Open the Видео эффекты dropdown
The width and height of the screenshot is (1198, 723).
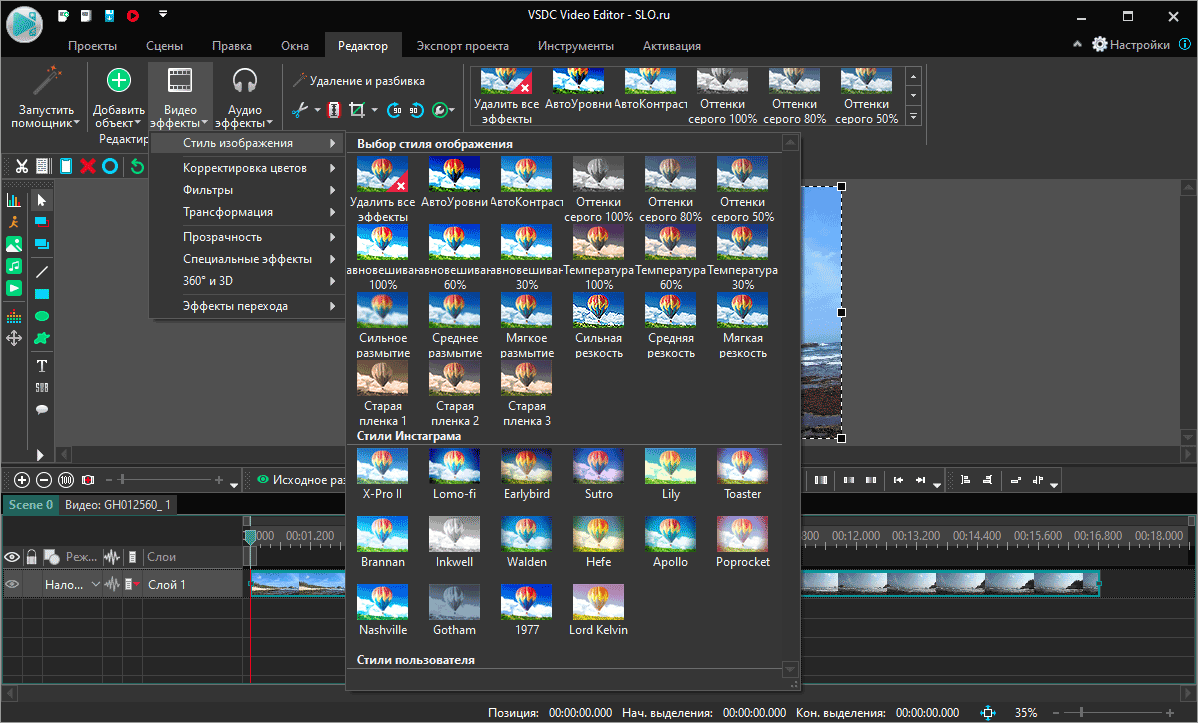[180, 98]
